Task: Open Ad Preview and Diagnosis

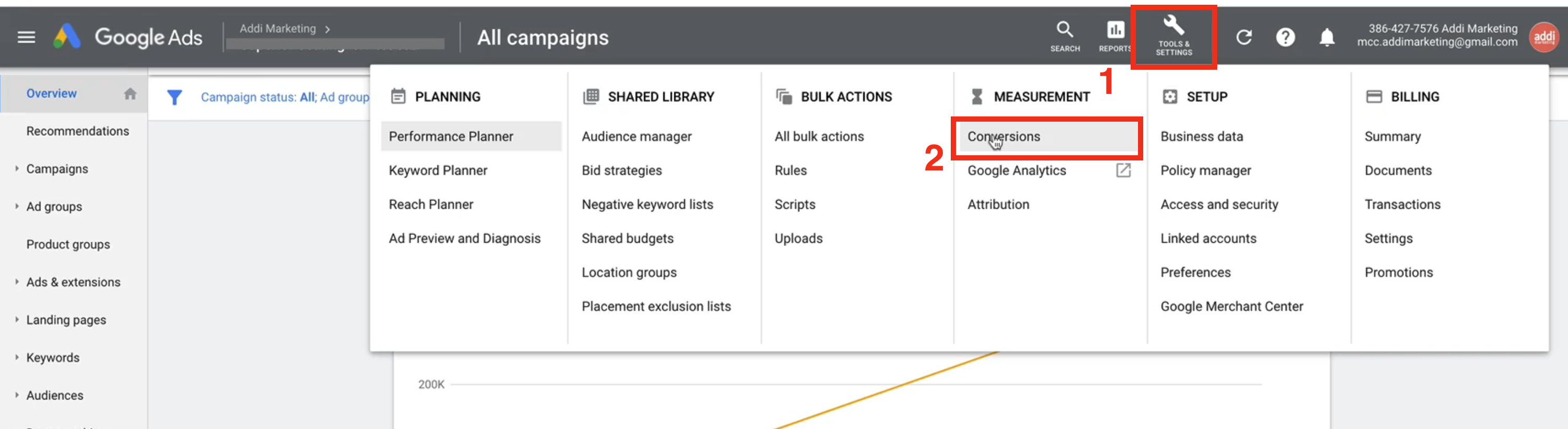Action: [x=465, y=239]
